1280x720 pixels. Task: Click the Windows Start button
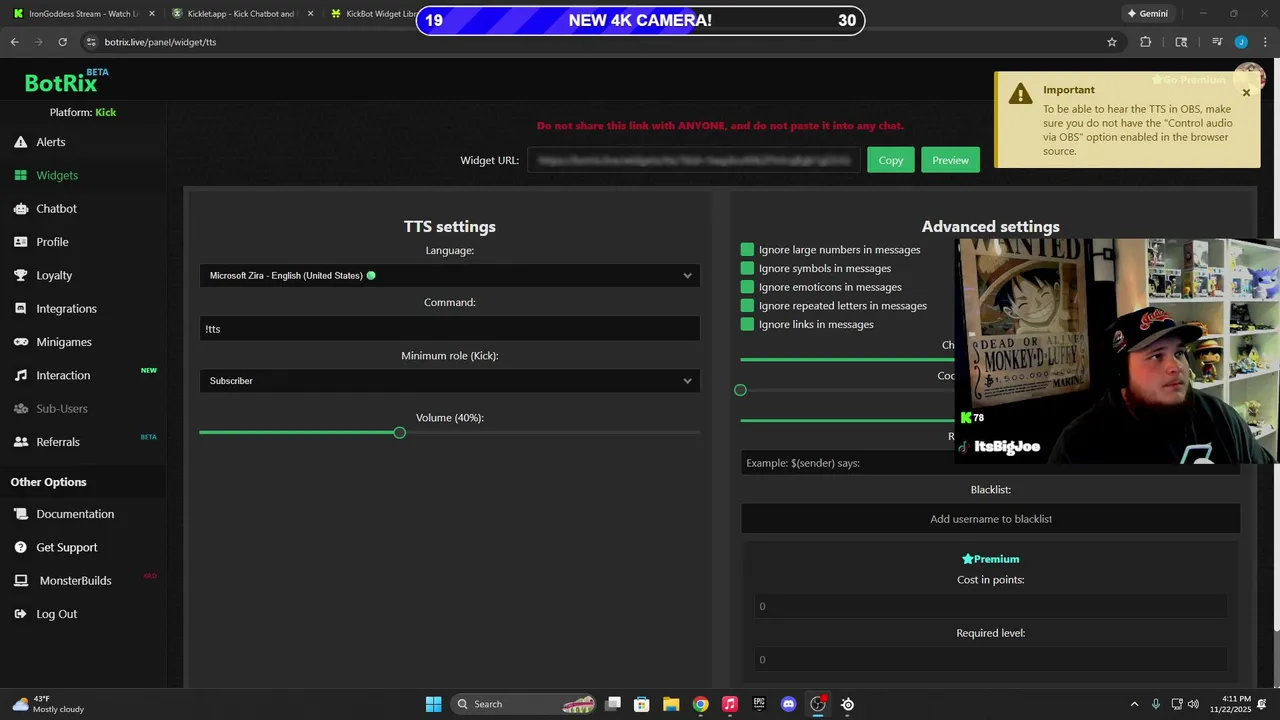[433, 704]
